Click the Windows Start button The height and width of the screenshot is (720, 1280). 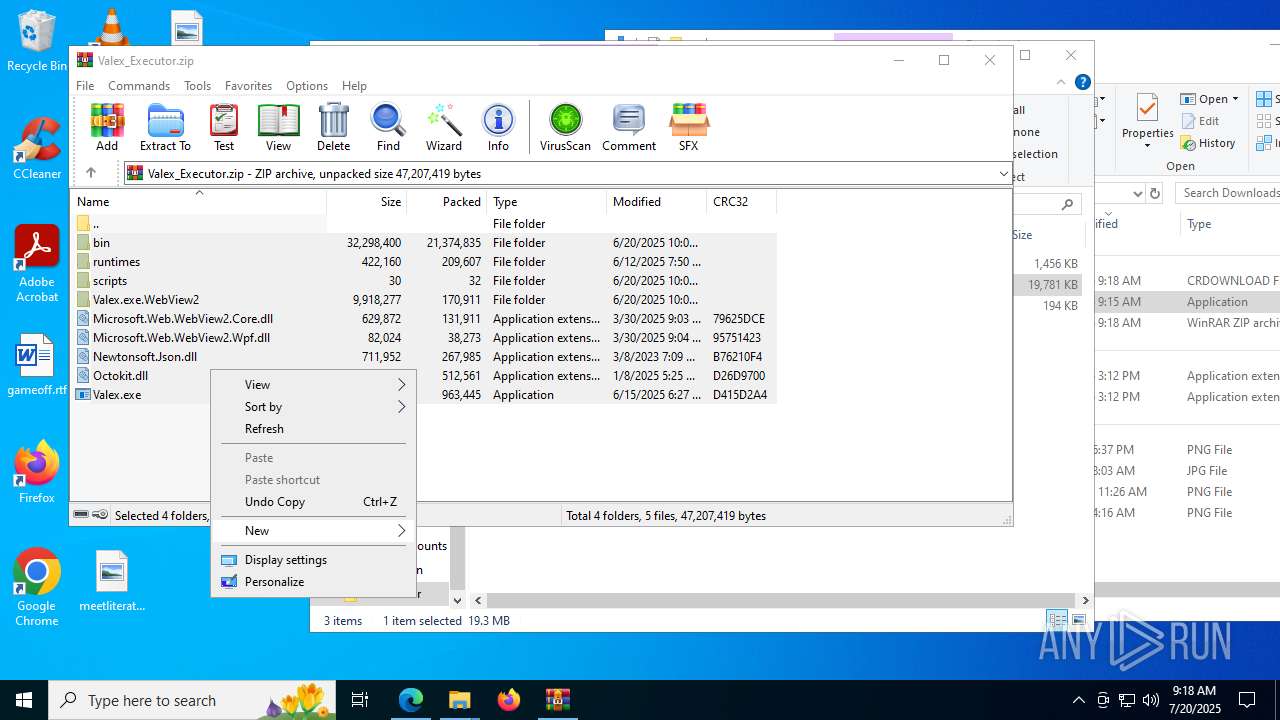click(24, 700)
